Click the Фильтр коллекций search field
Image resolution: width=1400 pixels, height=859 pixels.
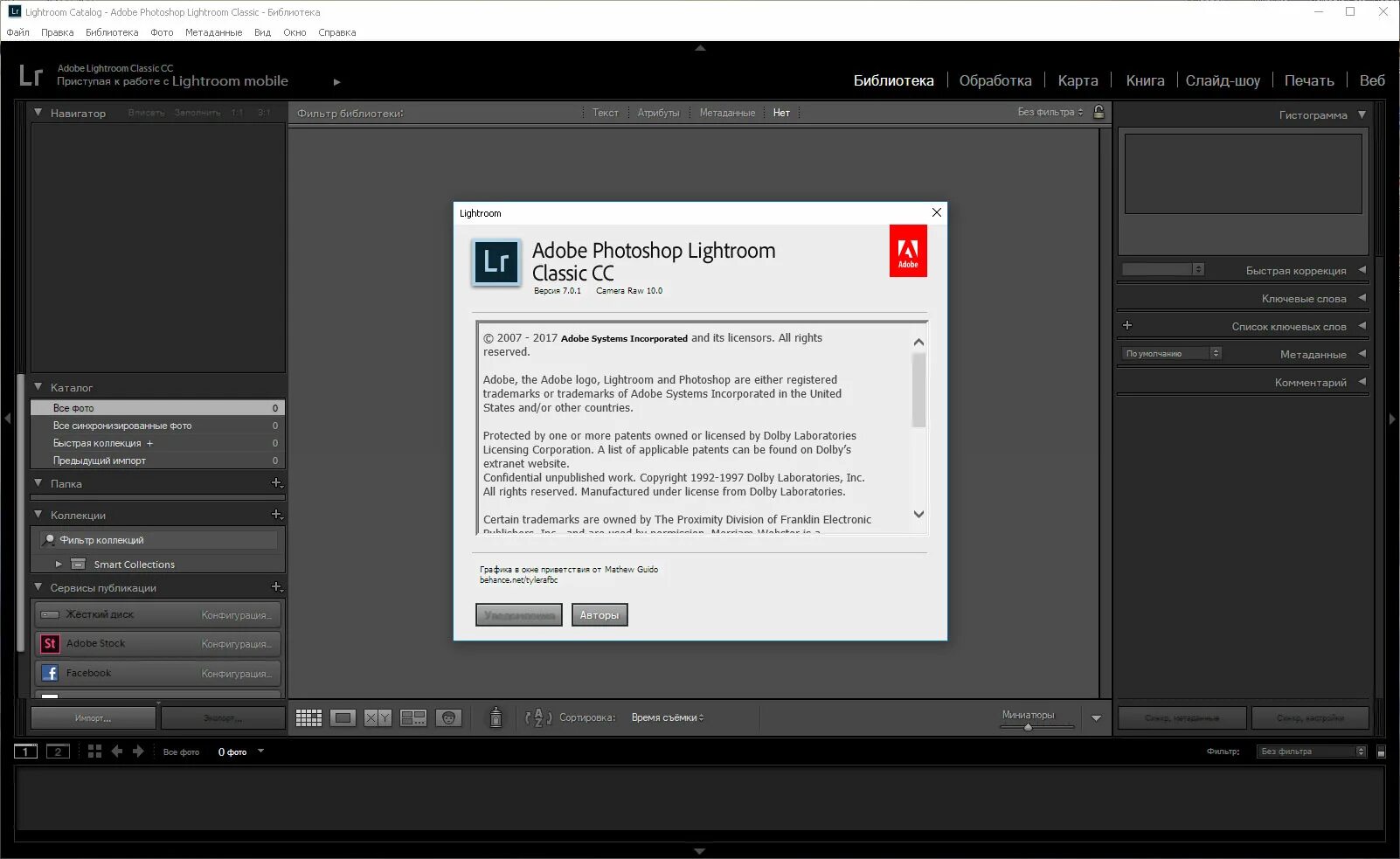pyautogui.click(x=159, y=540)
